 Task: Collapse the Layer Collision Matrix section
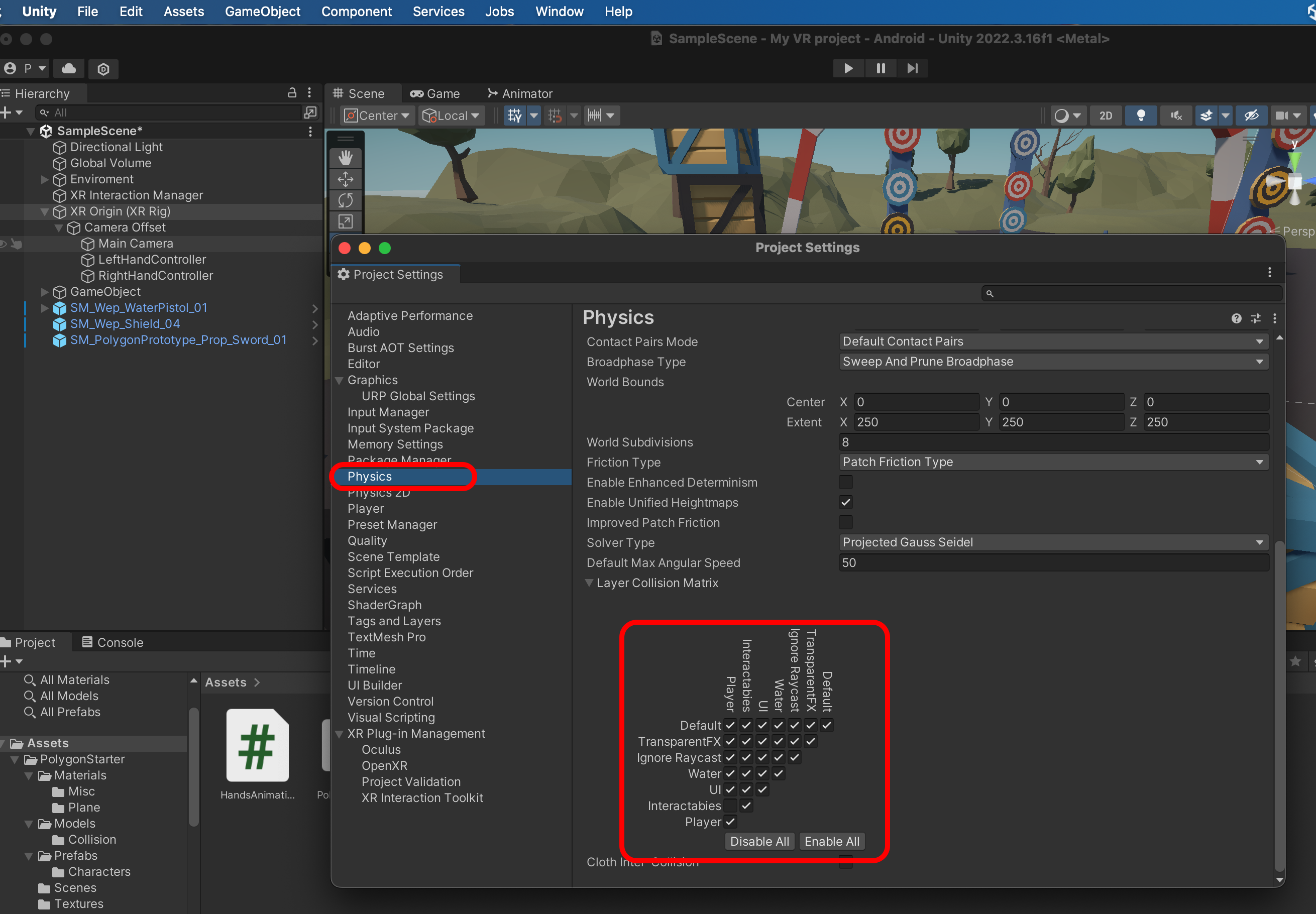(x=589, y=583)
